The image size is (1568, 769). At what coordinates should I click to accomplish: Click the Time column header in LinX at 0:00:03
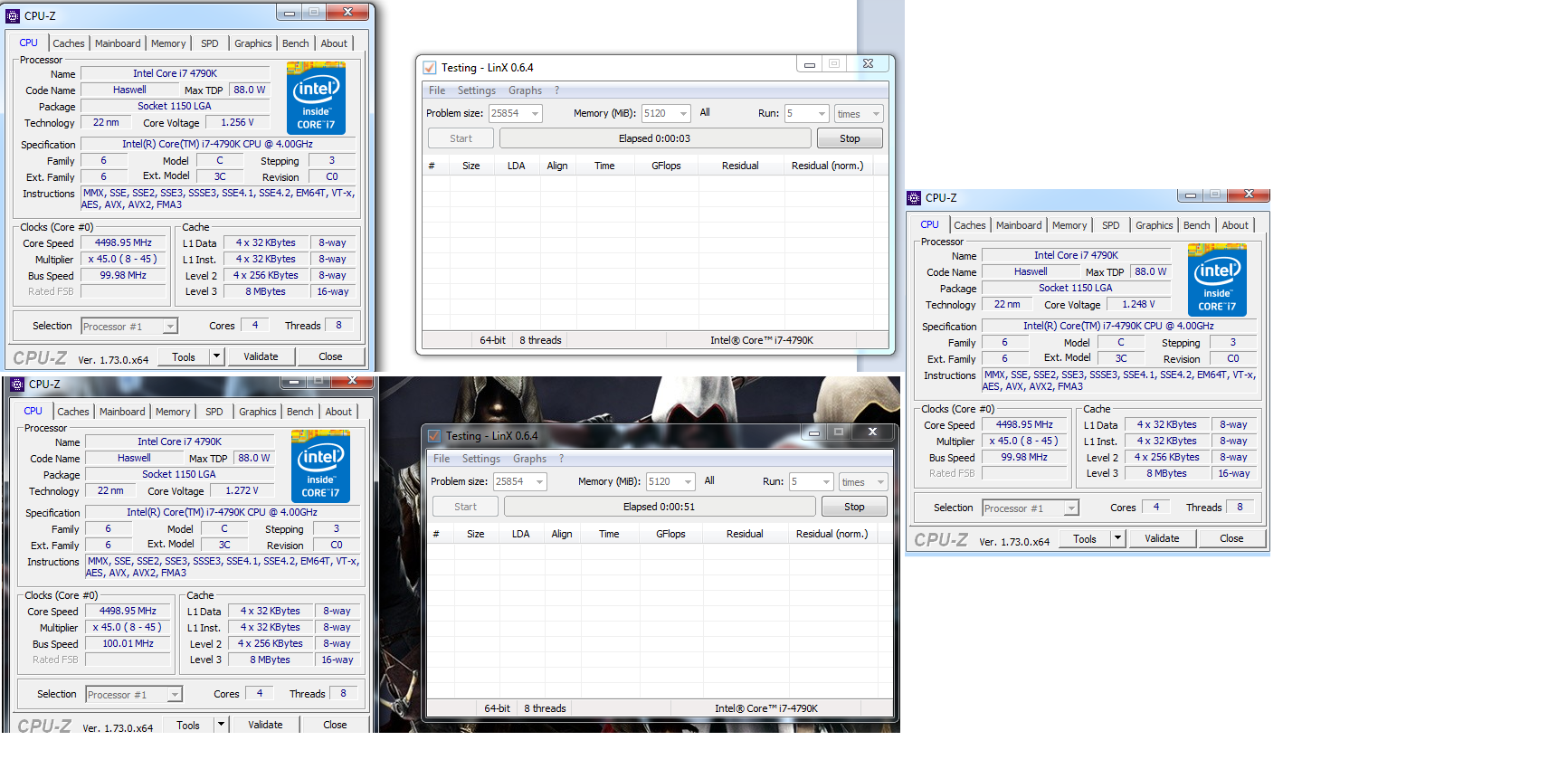pyautogui.click(x=604, y=166)
